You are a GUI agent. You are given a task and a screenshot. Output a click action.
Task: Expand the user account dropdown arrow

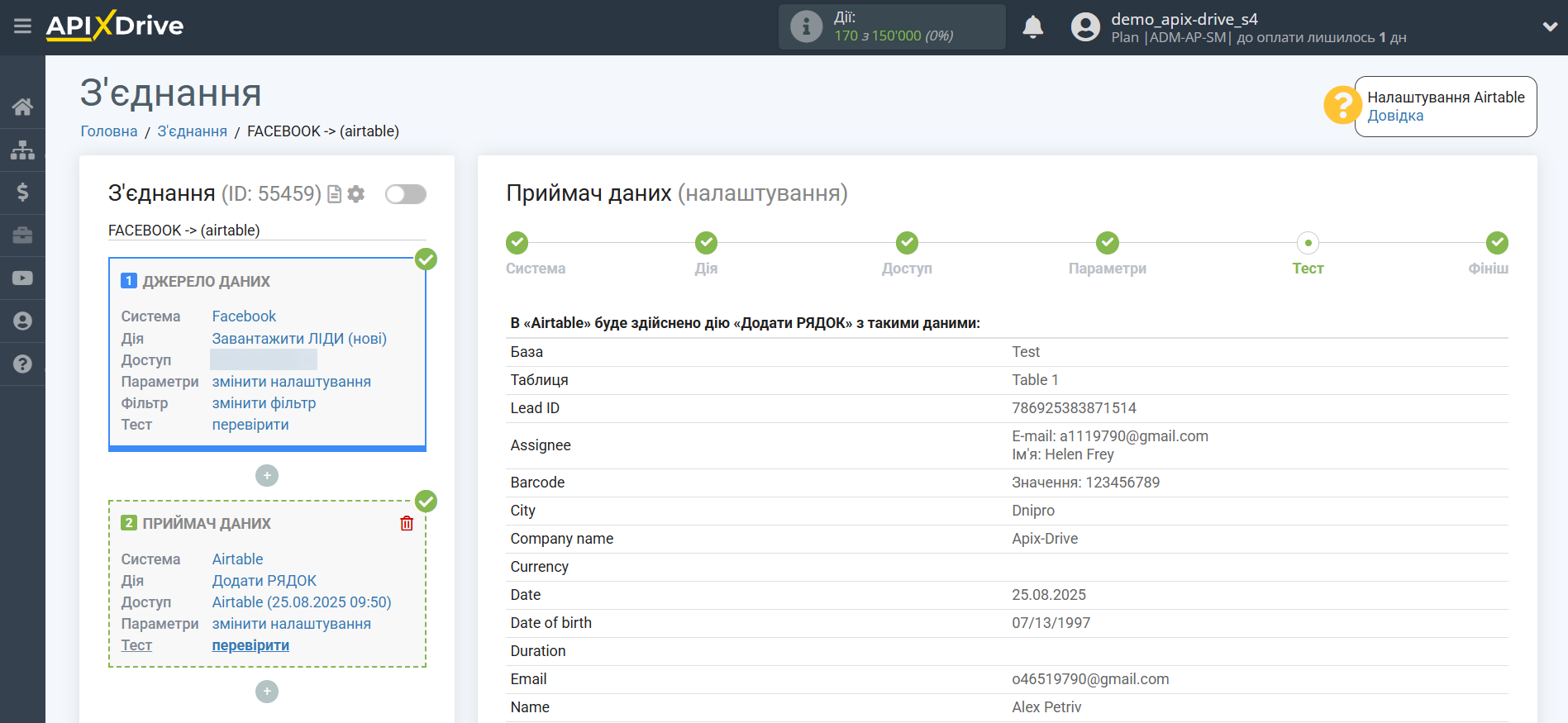[1550, 26]
